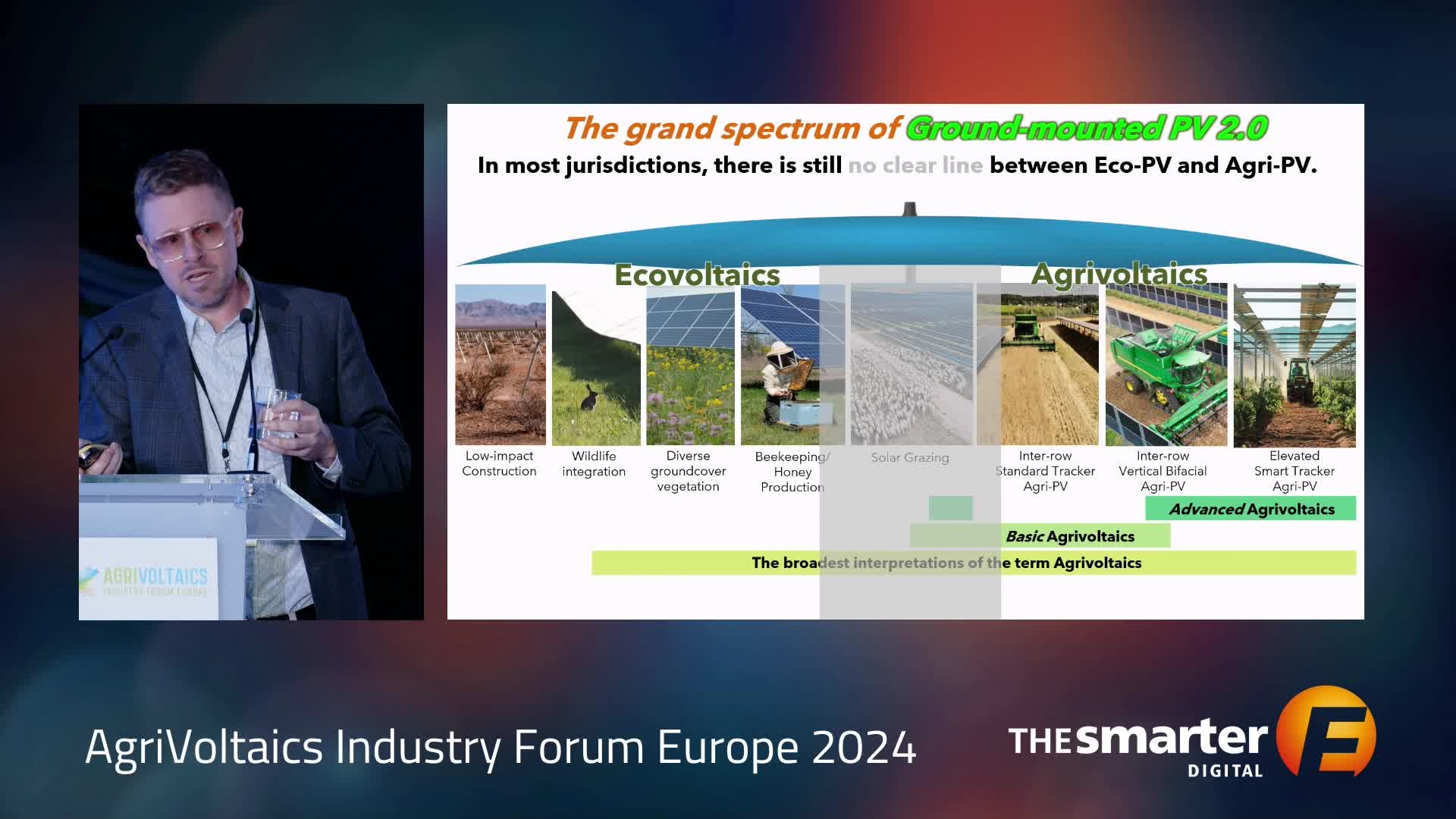The height and width of the screenshot is (819, 1456).
Task: Click the Agrivoltaics heading above photos
Action: point(1119,274)
